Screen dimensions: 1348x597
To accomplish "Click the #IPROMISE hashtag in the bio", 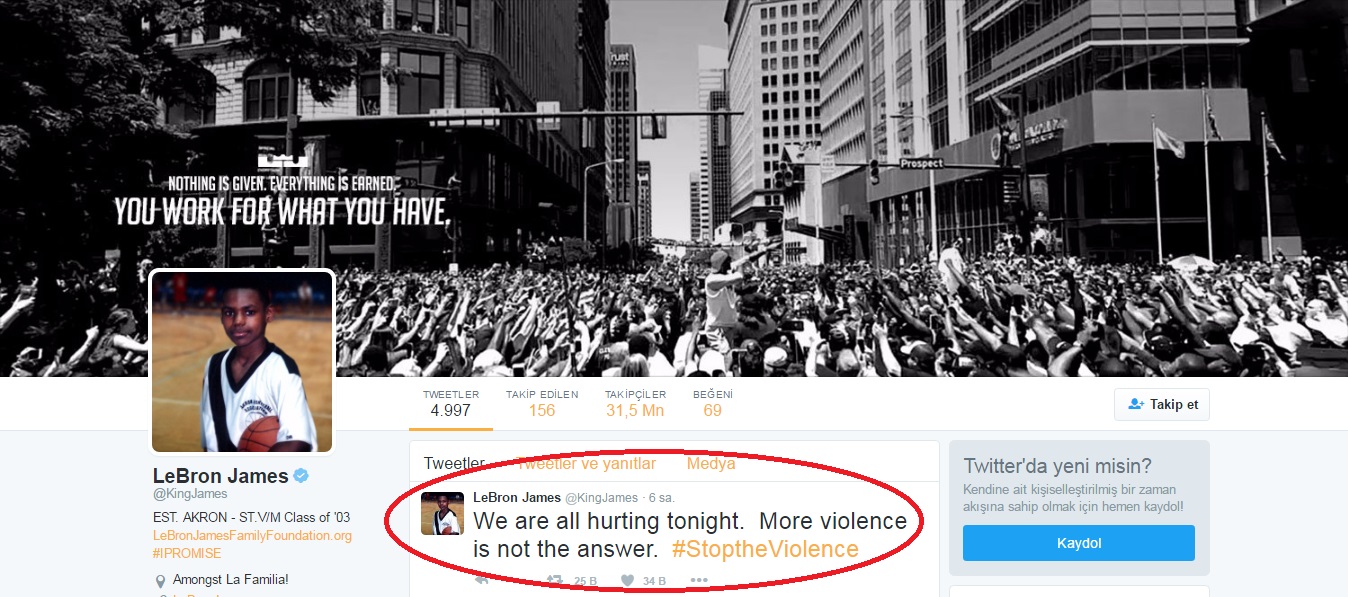I will tap(187, 553).
